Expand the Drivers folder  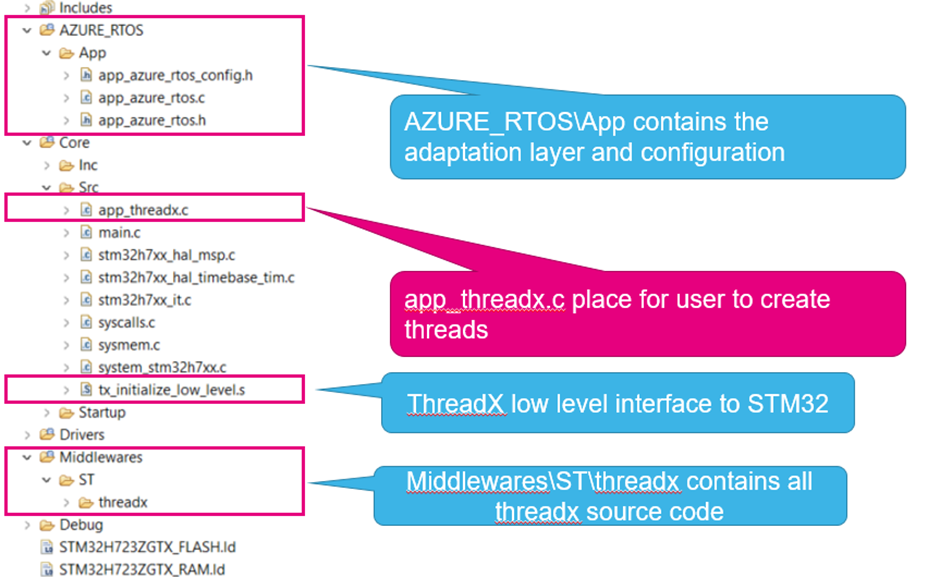click(x=27, y=435)
